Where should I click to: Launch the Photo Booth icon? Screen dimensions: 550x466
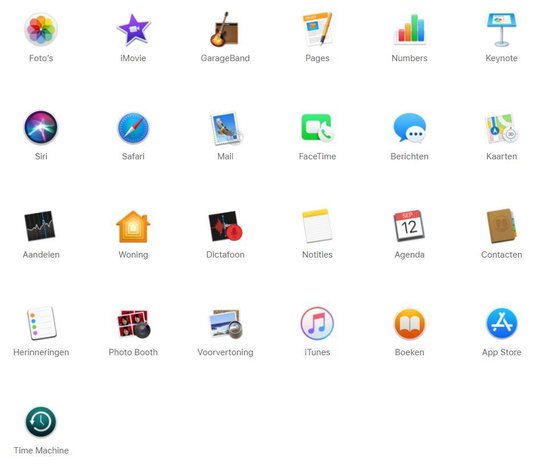point(134,324)
